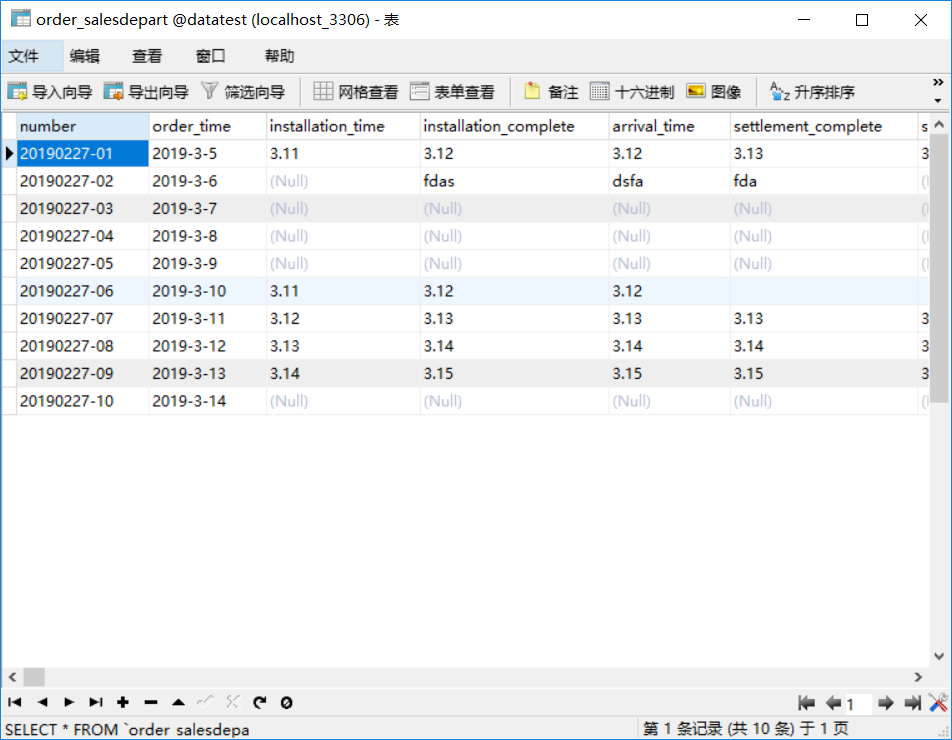This screenshot has height=740, width=952.
Task: Jump to the first page
Action: 806,703
